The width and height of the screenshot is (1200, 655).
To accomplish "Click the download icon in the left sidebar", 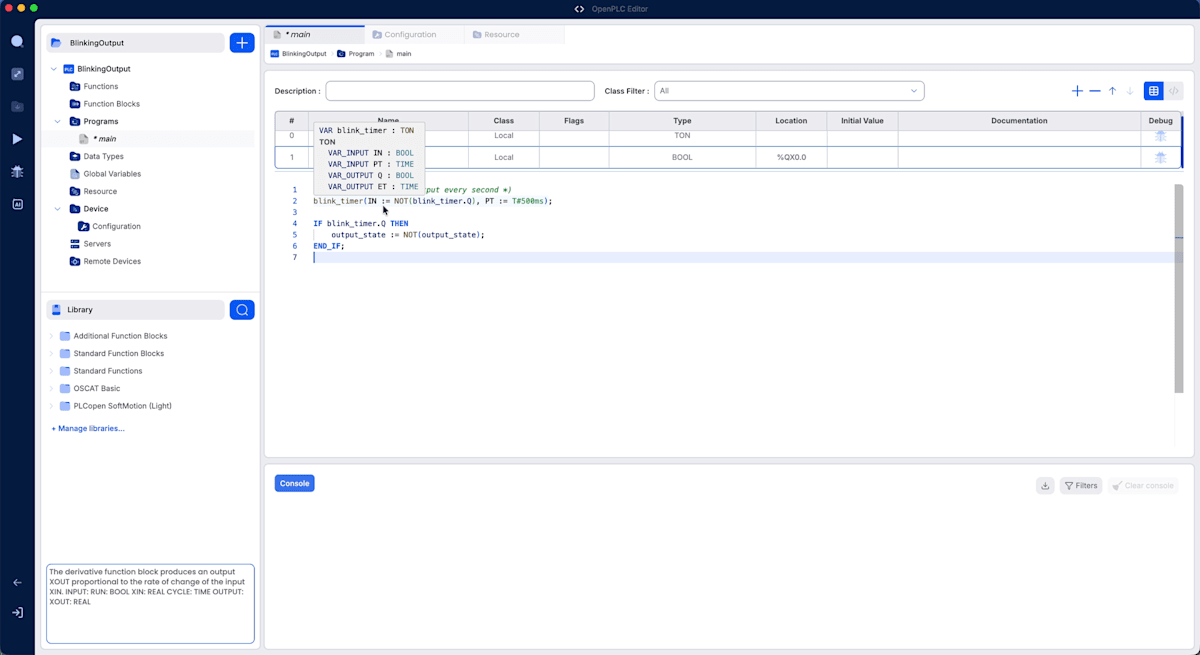I will click(x=17, y=106).
